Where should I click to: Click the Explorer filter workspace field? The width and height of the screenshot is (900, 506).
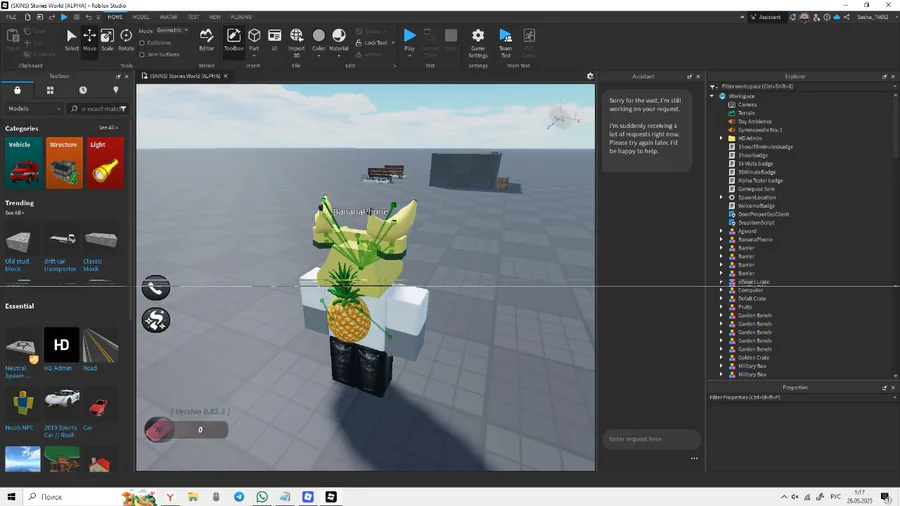coord(804,87)
